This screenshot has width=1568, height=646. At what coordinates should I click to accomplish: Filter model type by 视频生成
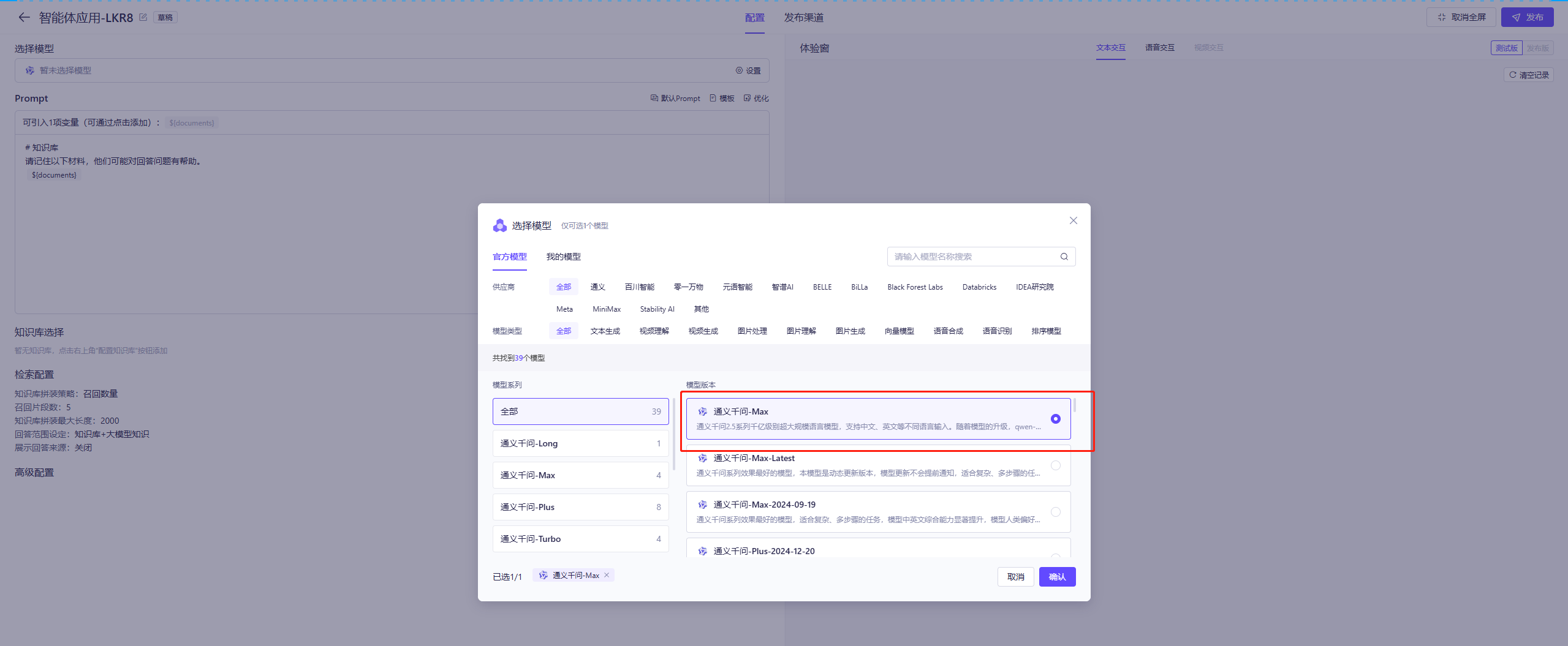click(x=703, y=331)
